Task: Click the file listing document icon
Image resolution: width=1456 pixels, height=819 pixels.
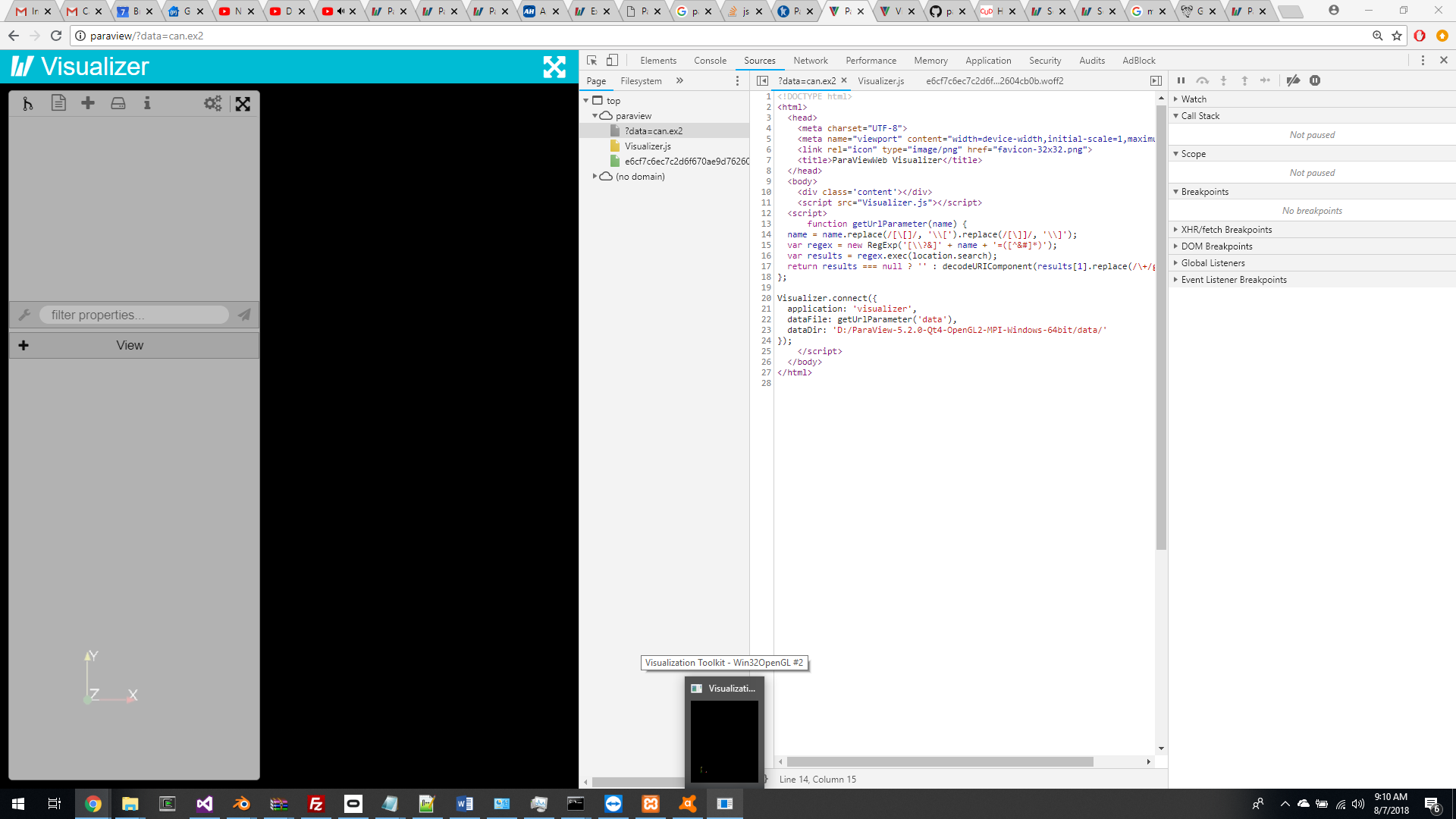Action: pyautogui.click(x=58, y=103)
